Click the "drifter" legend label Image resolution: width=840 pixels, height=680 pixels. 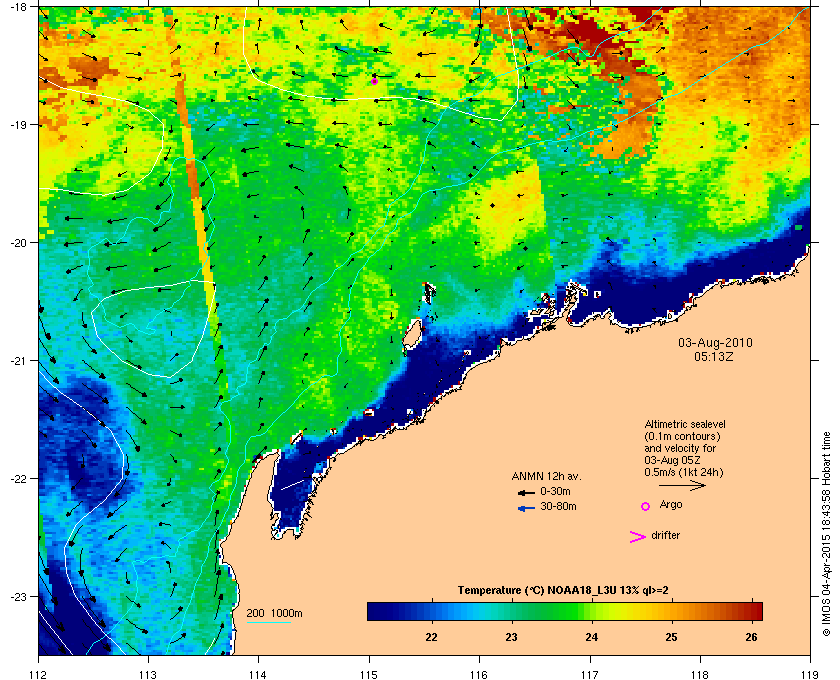tap(665, 535)
